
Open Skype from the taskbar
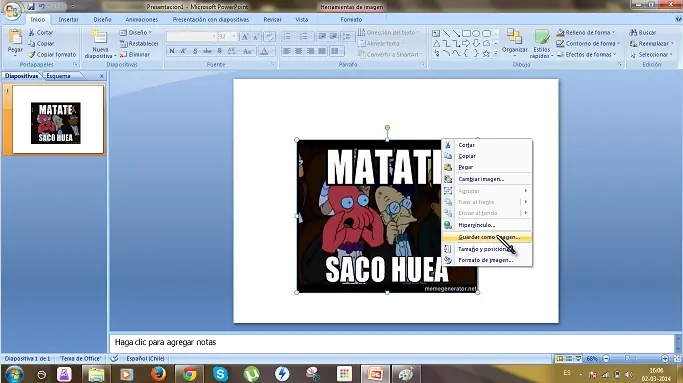click(x=220, y=374)
